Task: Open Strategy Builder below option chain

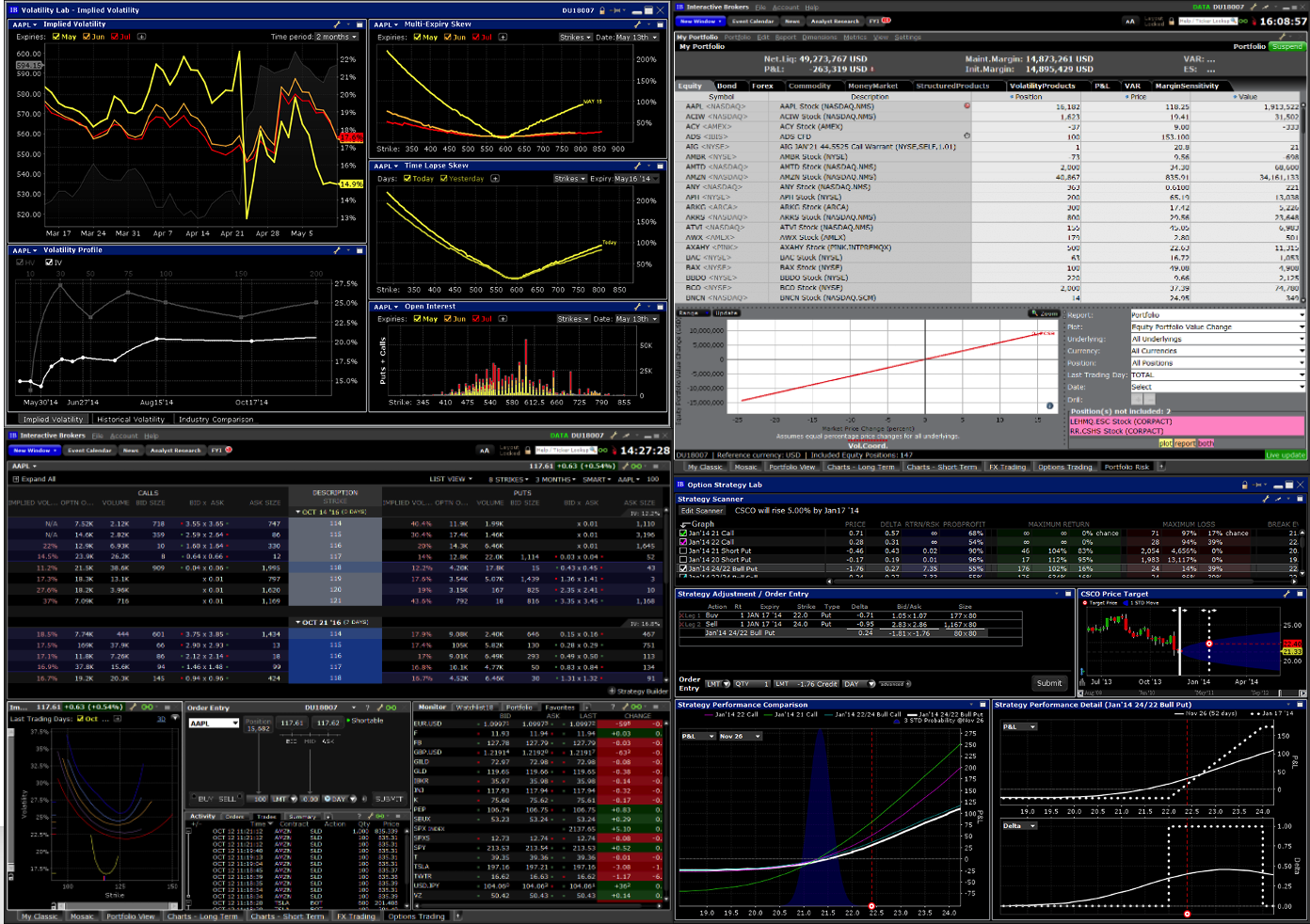Action: [x=637, y=691]
